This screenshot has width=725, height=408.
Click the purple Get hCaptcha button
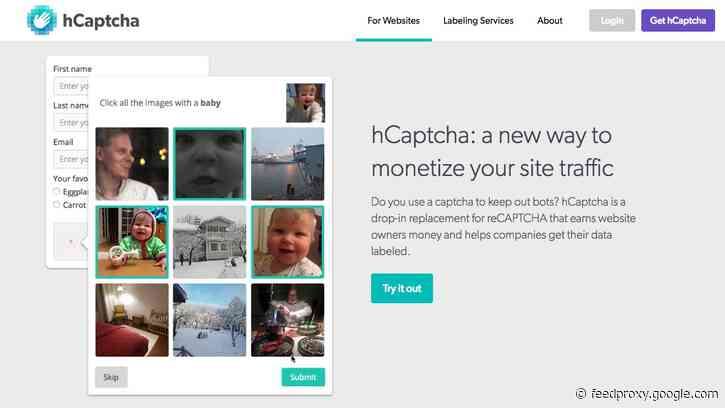click(678, 20)
